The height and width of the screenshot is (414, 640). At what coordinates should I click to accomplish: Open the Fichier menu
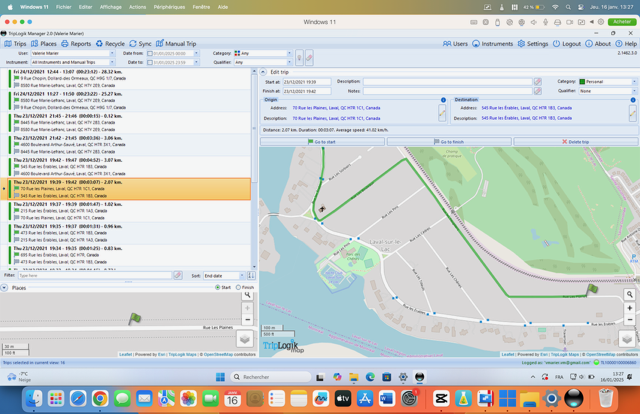coord(64,7)
